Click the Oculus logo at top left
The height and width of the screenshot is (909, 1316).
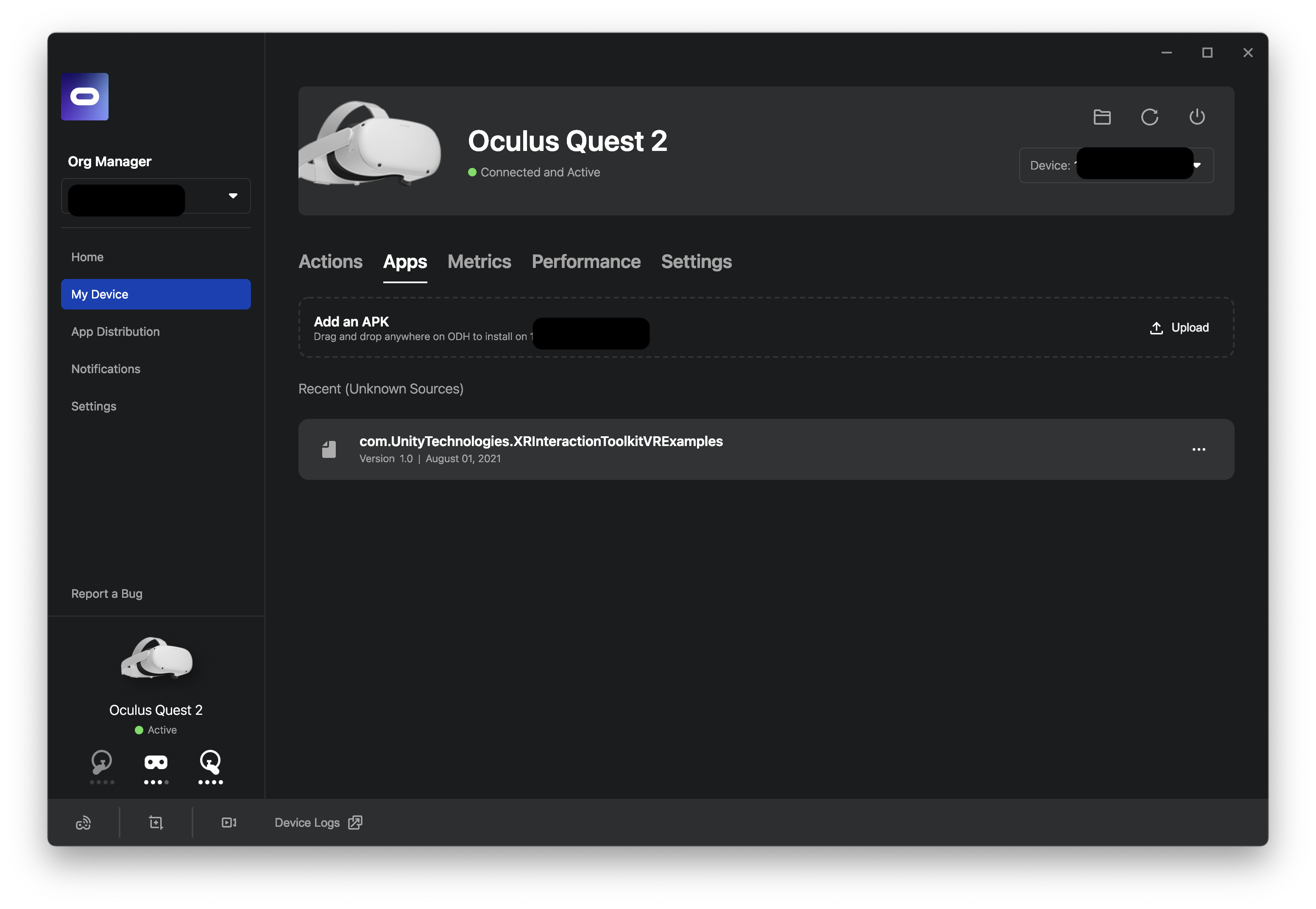85,96
